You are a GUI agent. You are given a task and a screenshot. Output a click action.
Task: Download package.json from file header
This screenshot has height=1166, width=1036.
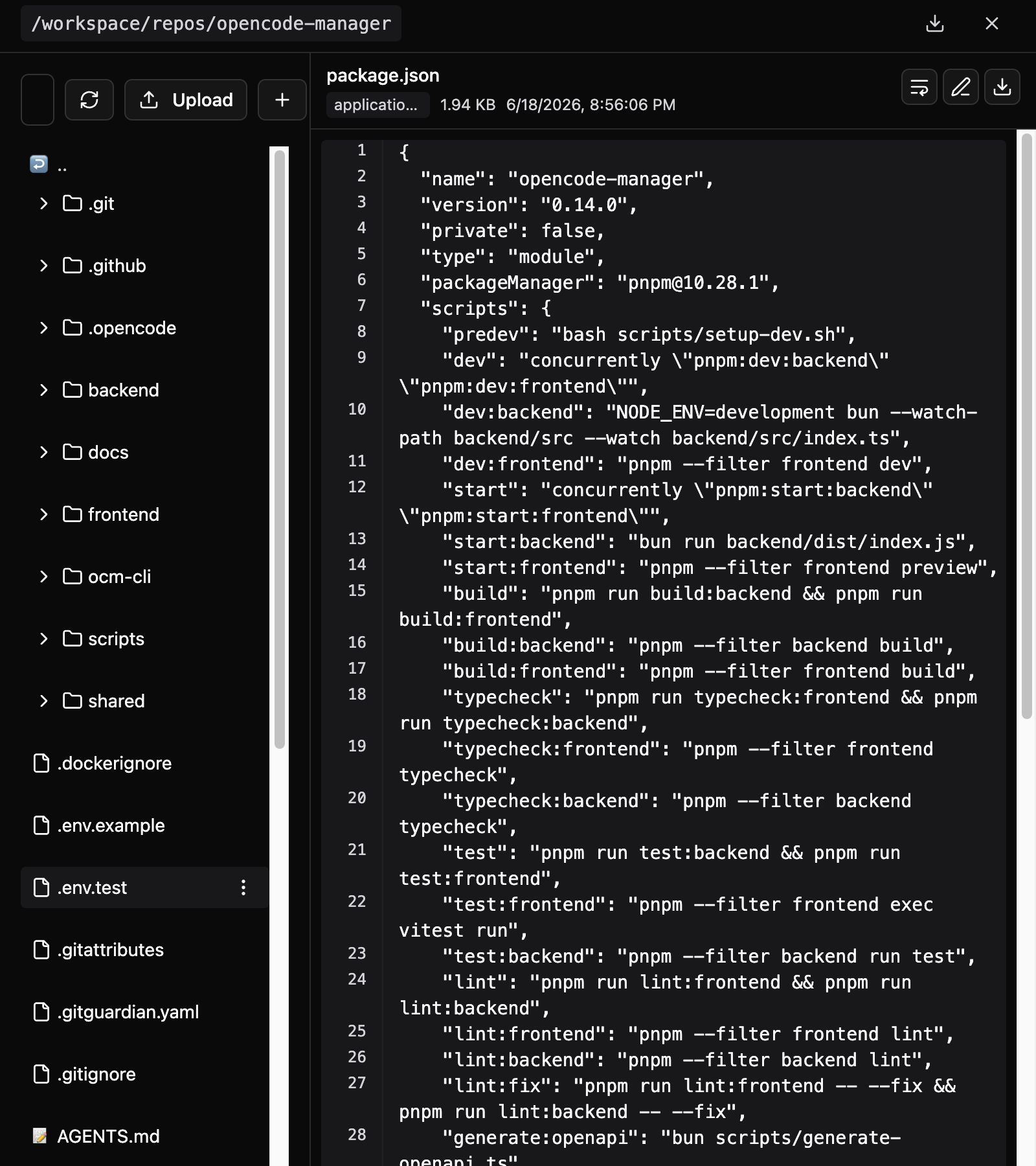pyautogui.click(x=1002, y=87)
